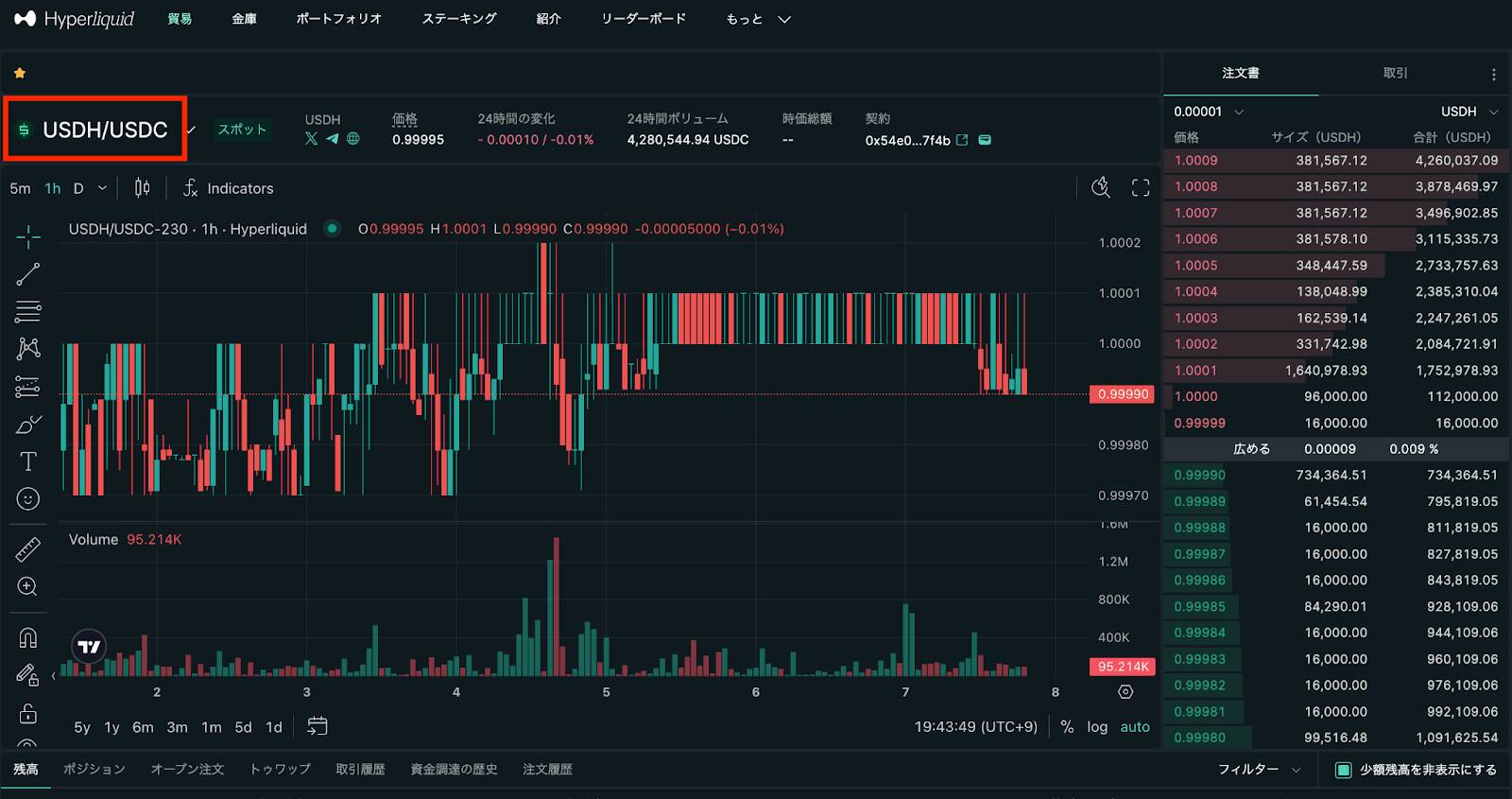Select the text annotation tool

point(28,461)
